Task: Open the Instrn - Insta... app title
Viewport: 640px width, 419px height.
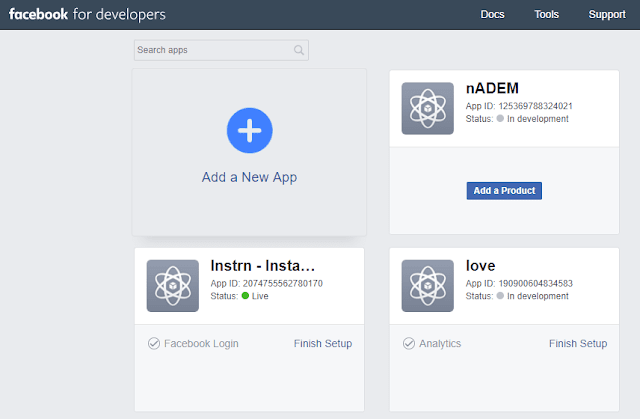Action: pos(263,266)
